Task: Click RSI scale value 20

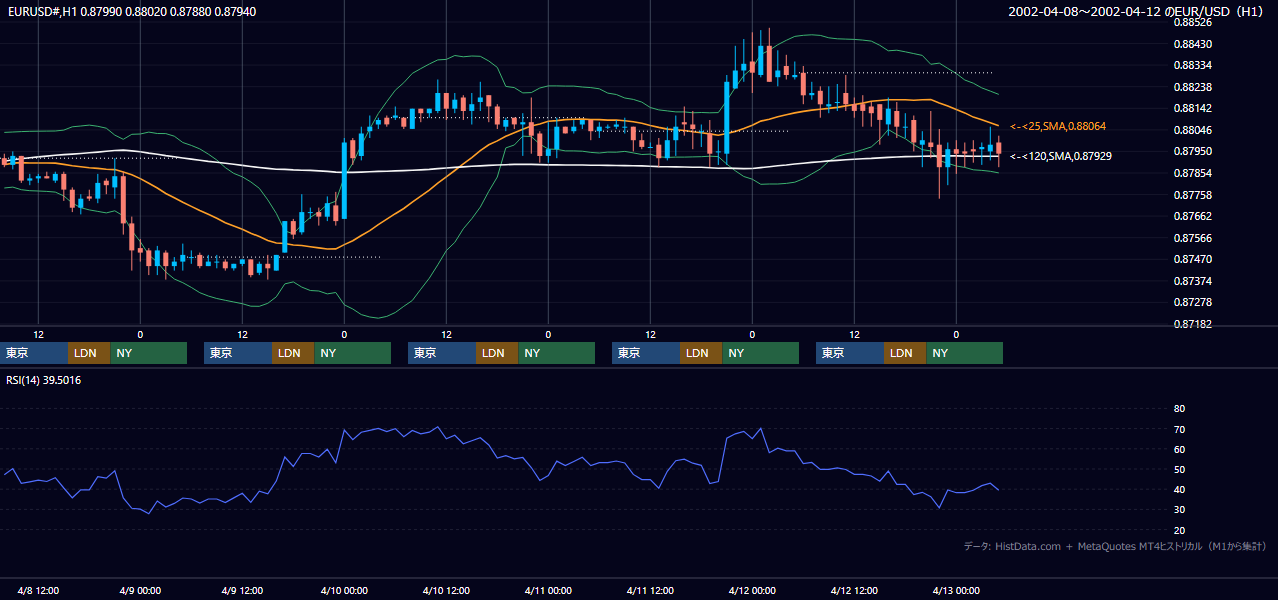Action: (x=1179, y=531)
